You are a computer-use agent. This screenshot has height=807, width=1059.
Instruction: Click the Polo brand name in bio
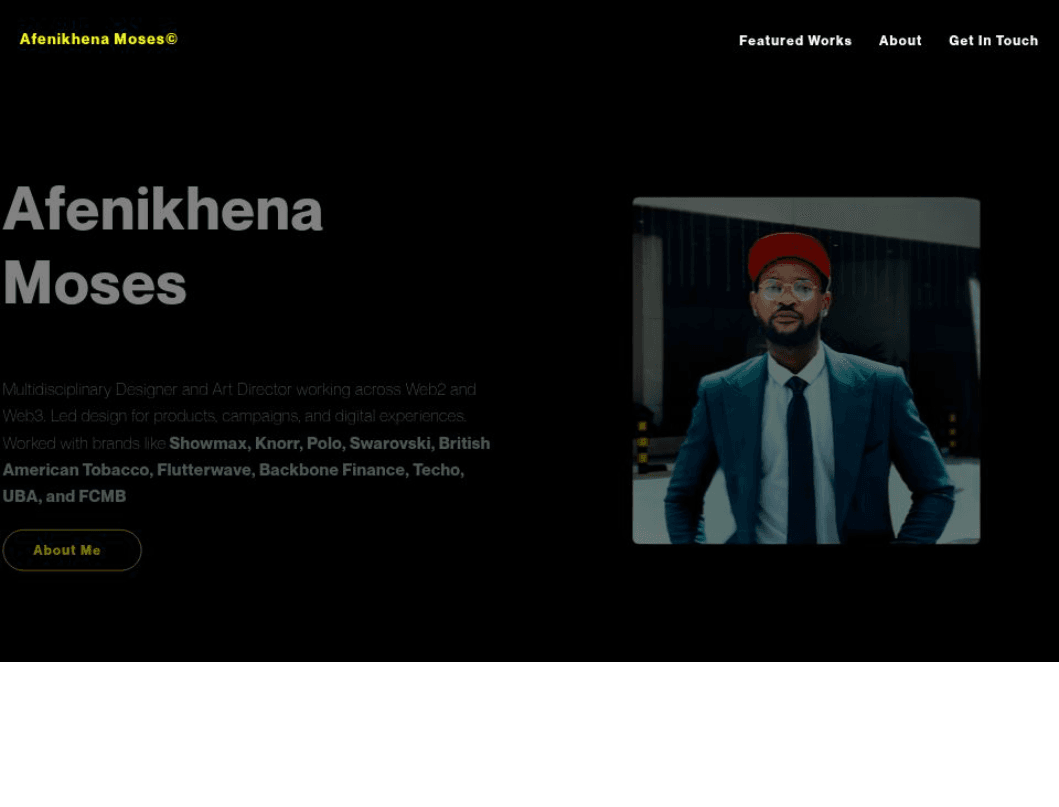pos(326,443)
